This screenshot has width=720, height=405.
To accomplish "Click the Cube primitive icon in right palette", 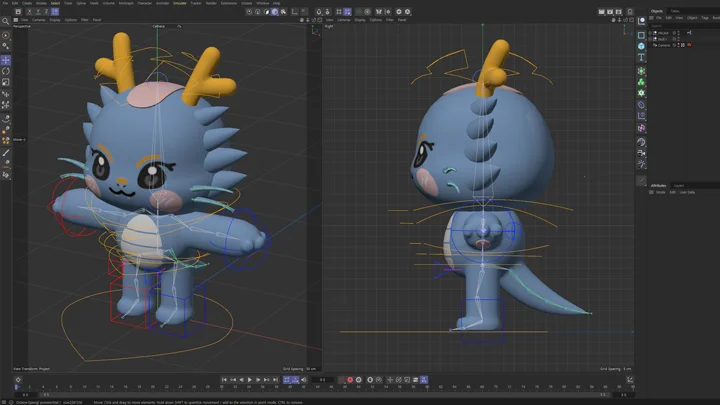I will [x=641, y=46].
